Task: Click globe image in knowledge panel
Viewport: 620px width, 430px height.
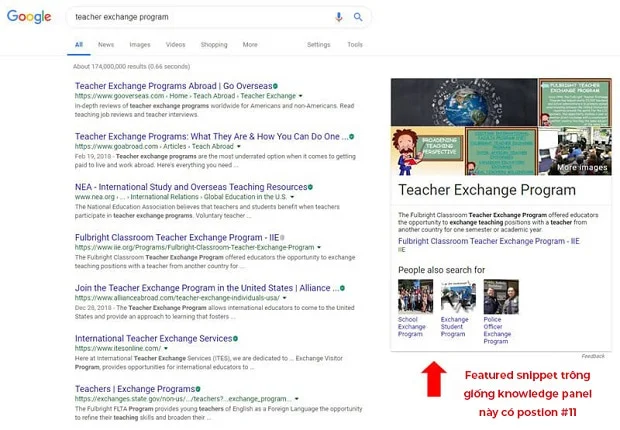Action: 464,102
